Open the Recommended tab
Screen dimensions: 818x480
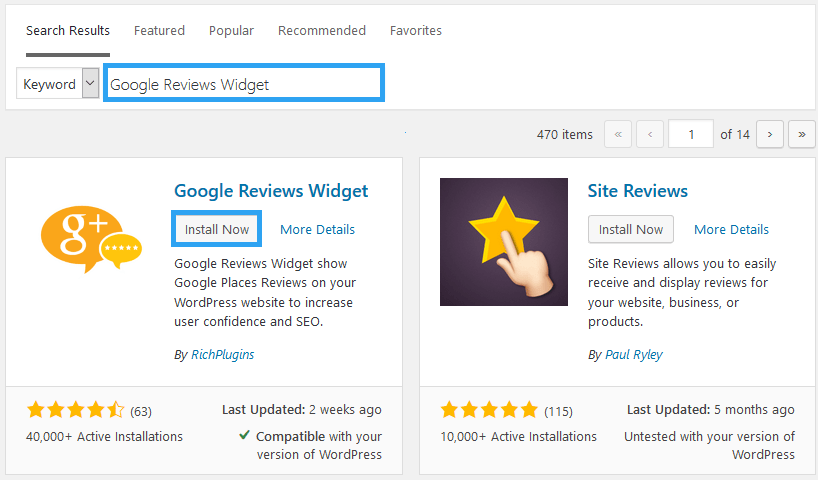[x=321, y=31]
